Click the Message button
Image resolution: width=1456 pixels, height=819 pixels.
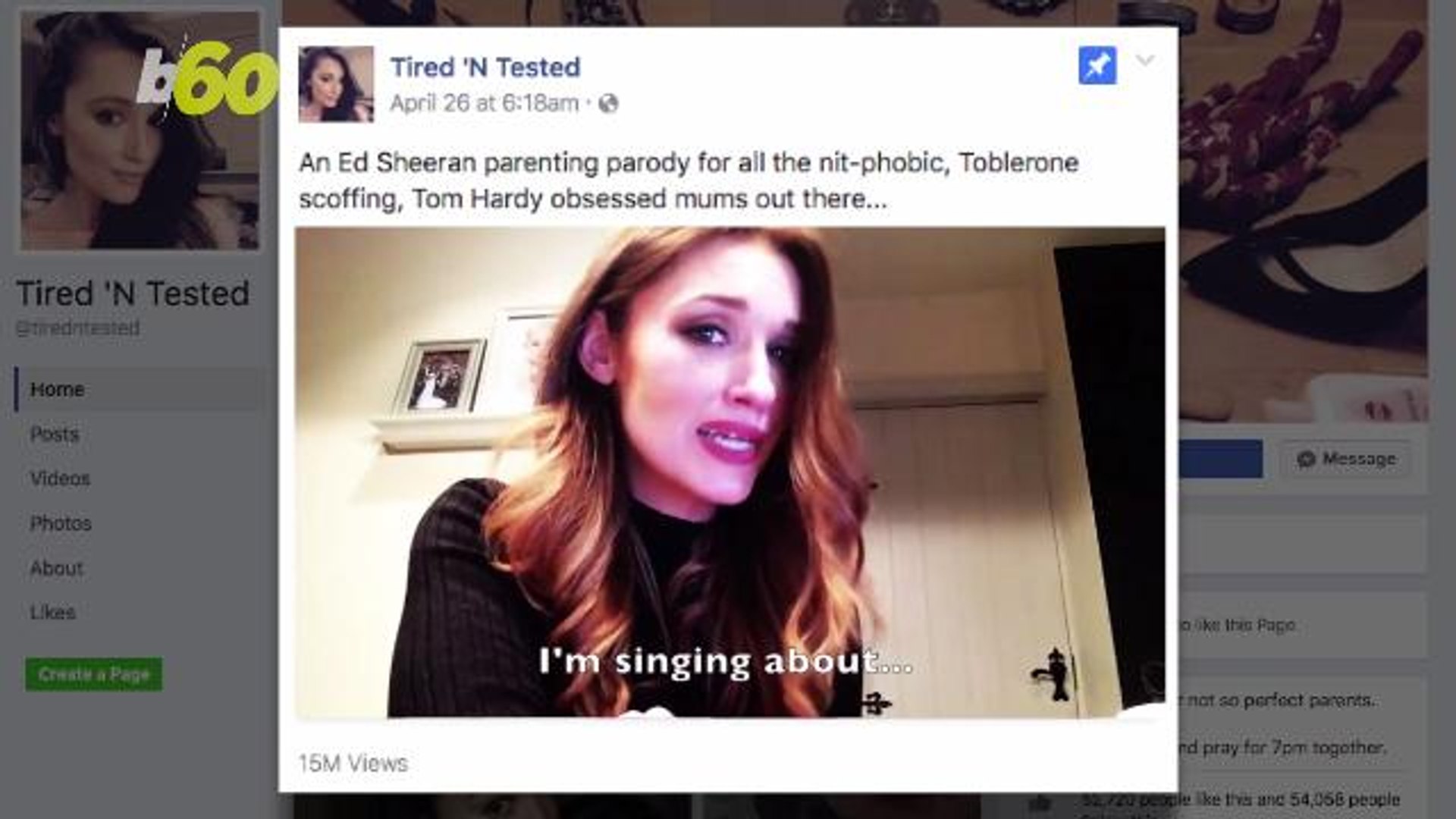1347,459
